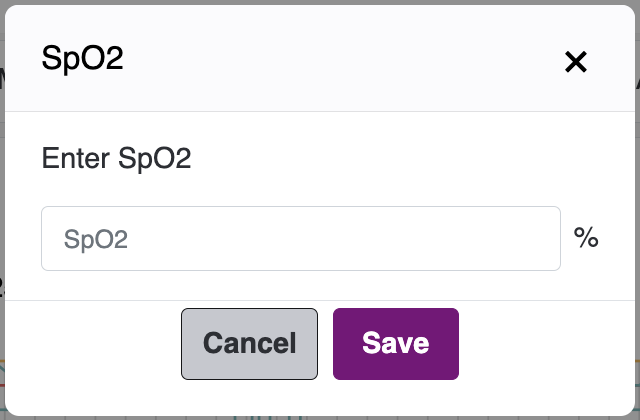The width and height of the screenshot is (640, 420).
Task: Focus the text box with SpO2 placeholder
Action: (301, 238)
